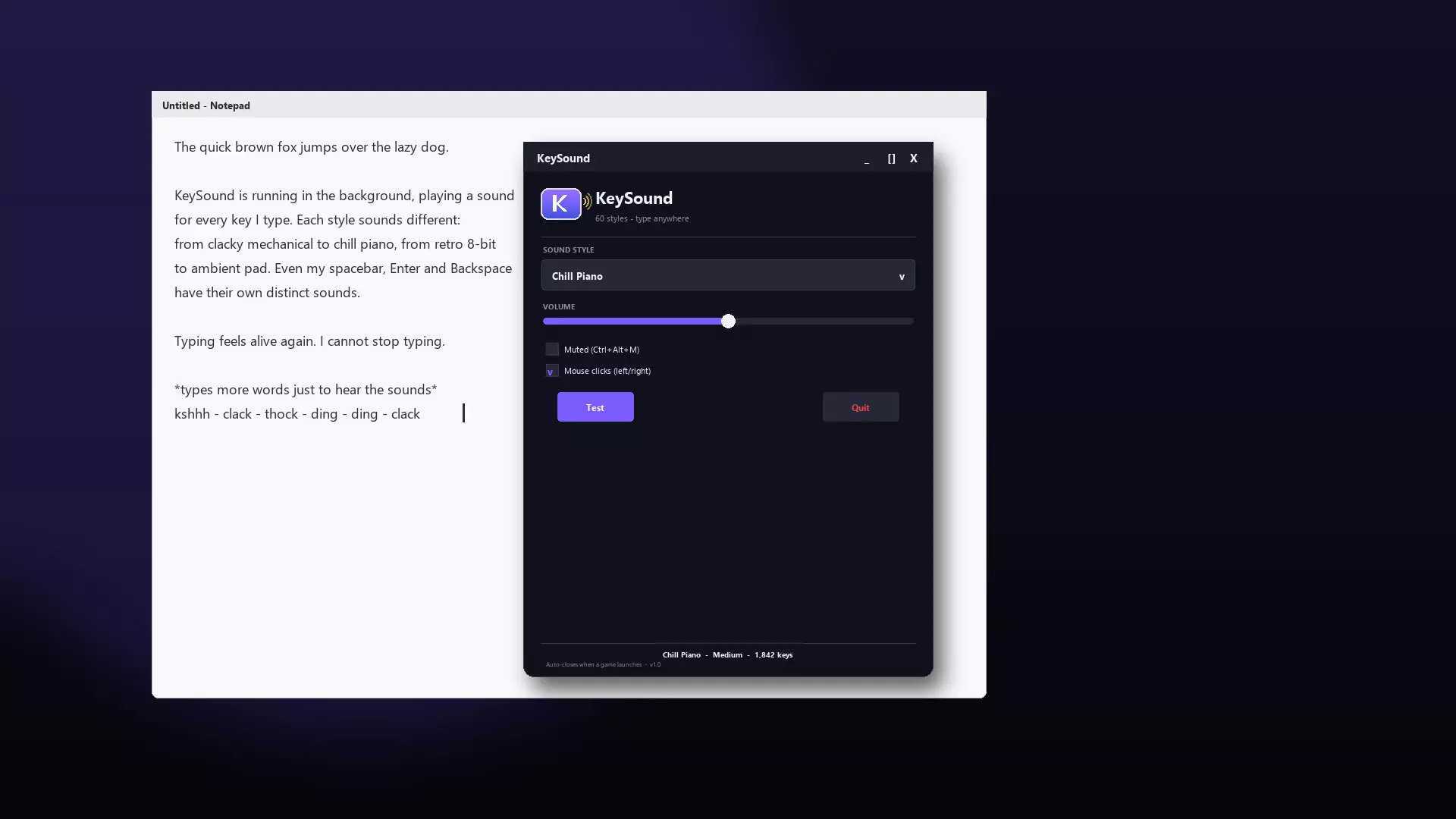The image size is (1456, 819).
Task: Maximize the KeySound window
Action: (x=891, y=158)
